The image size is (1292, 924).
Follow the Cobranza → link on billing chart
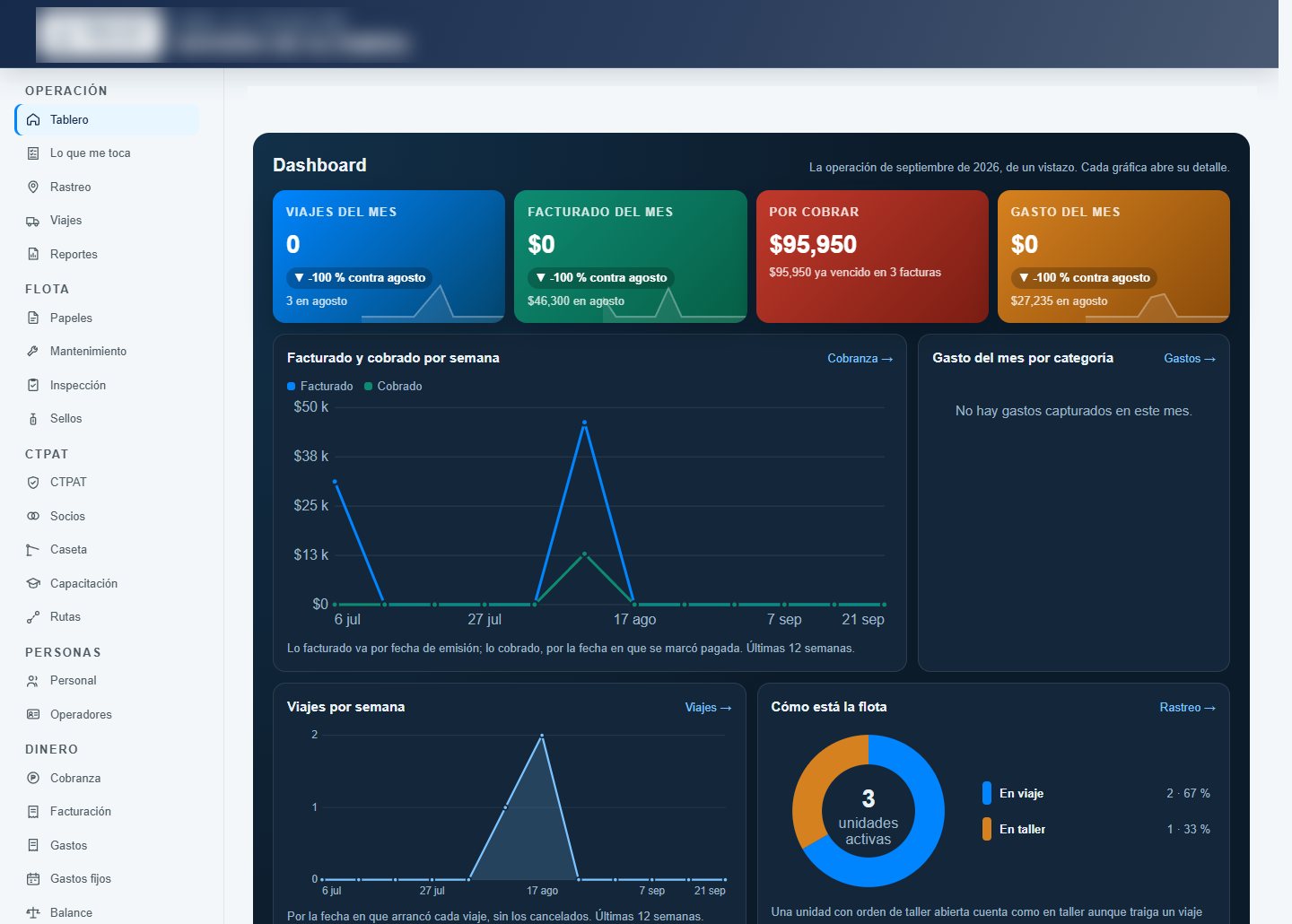(x=860, y=359)
